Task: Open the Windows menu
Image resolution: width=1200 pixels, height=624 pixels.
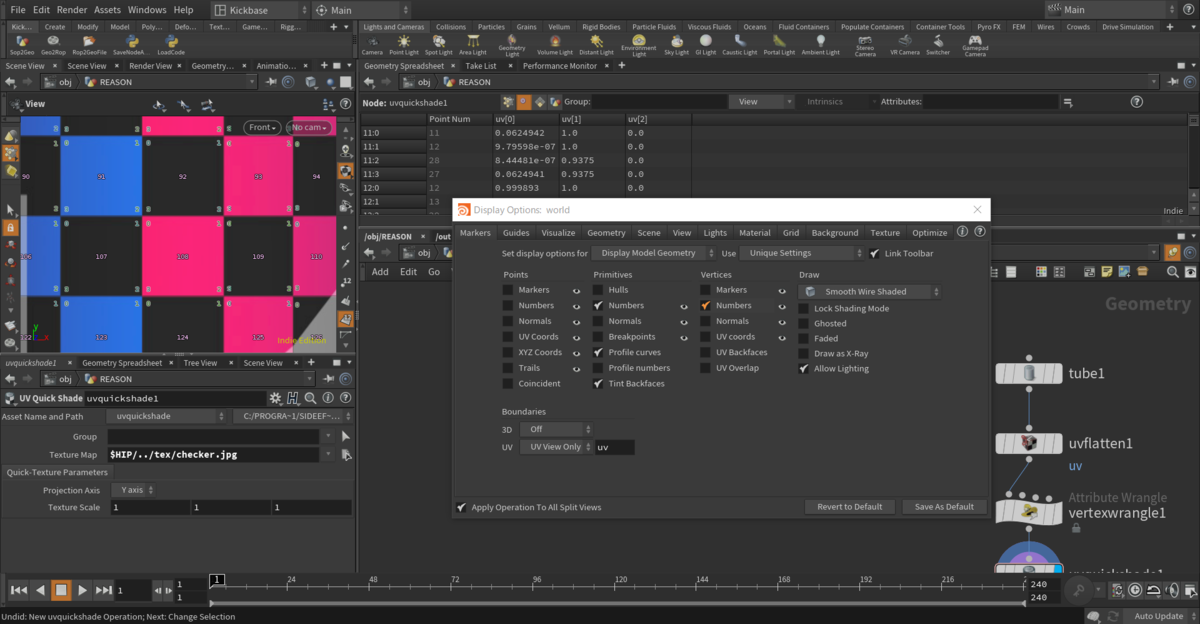Action: pos(147,9)
